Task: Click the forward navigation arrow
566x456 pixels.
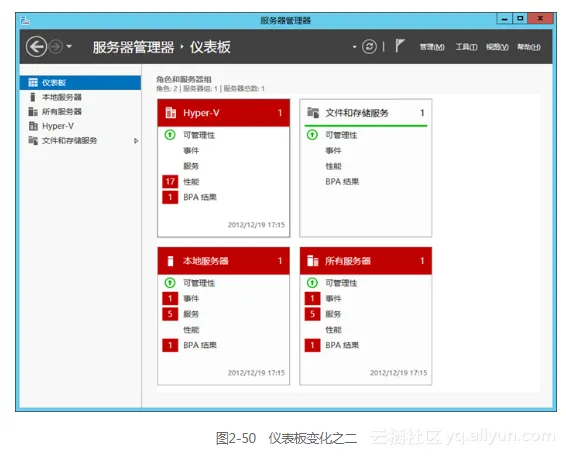Action: 56,47
